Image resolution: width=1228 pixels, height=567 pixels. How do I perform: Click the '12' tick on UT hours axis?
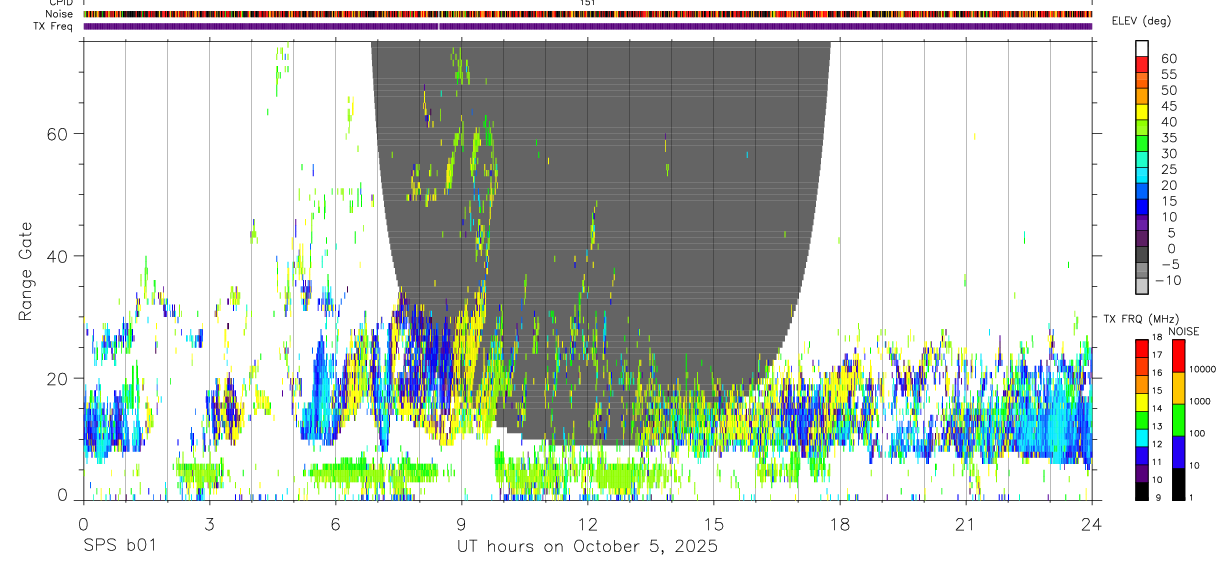pos(588,523)
